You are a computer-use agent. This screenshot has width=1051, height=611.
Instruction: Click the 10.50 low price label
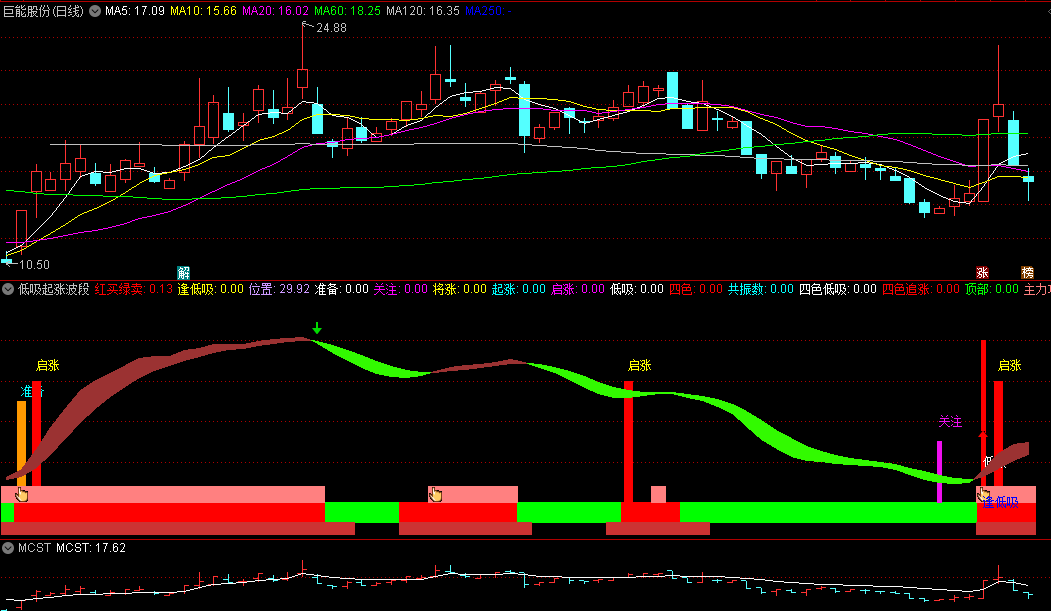coord(34,265)
